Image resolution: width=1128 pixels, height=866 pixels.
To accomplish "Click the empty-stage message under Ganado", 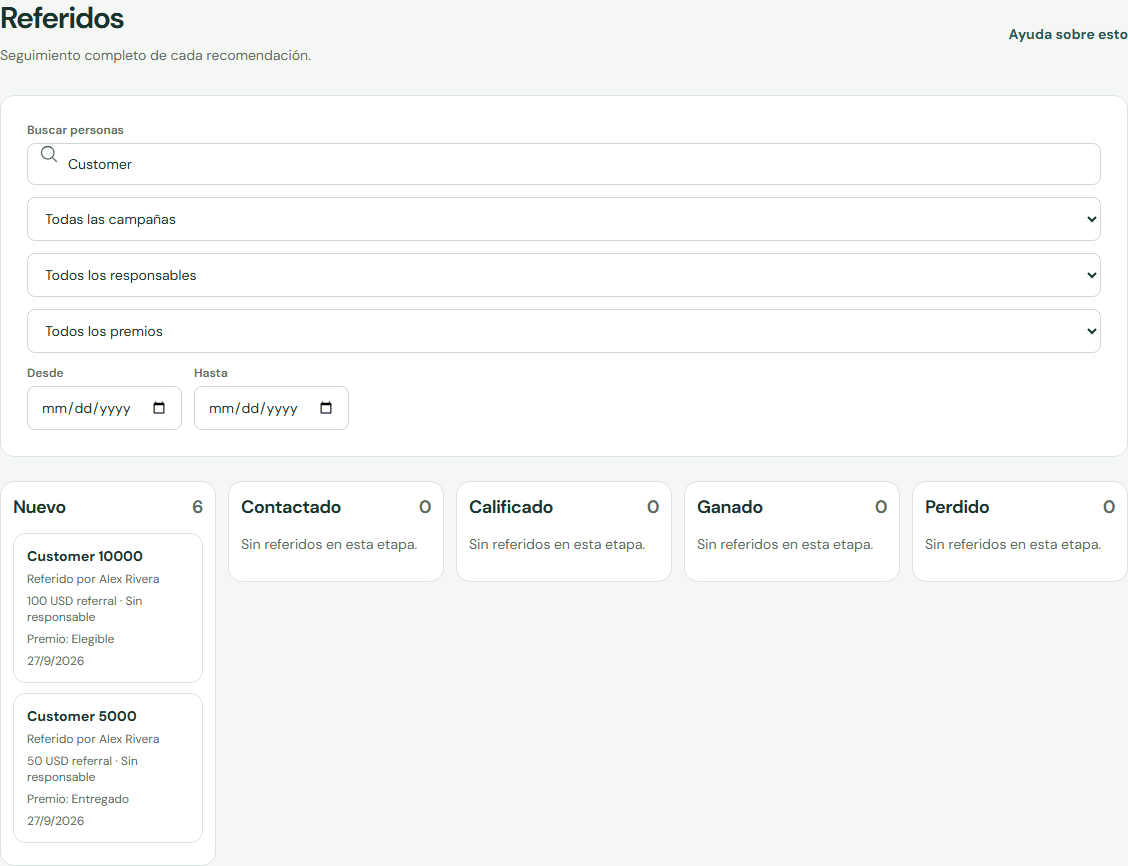I will click(x=786, y=544).
